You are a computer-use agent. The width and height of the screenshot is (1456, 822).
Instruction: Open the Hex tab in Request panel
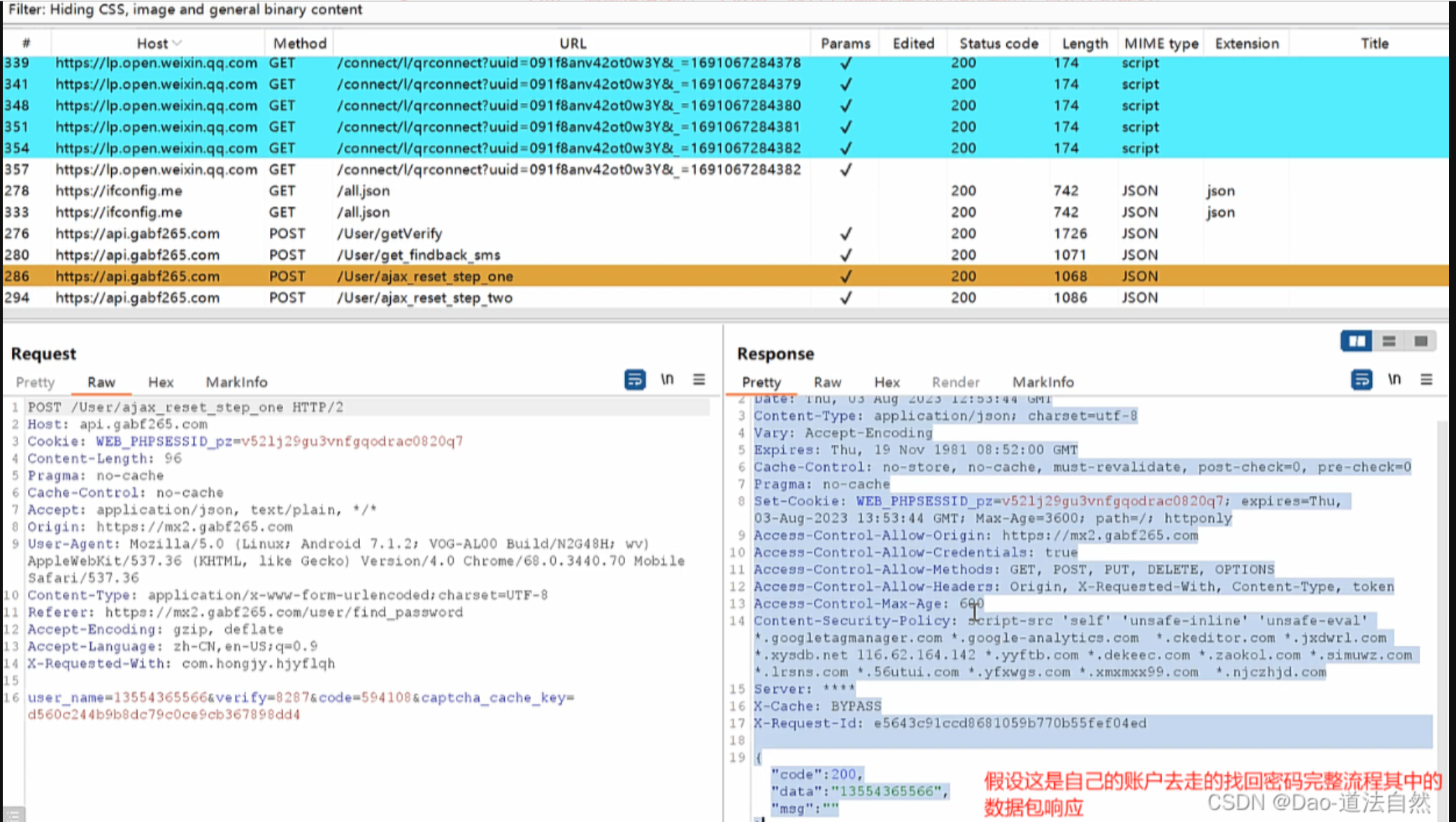(160, 382)
